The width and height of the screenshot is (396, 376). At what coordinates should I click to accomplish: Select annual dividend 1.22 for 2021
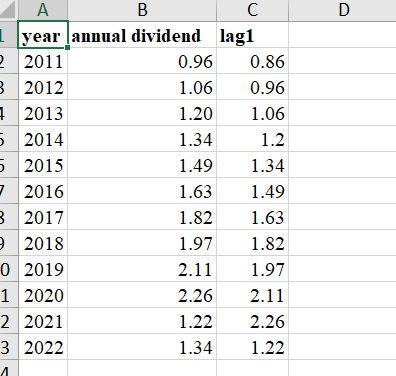point(142,321)
